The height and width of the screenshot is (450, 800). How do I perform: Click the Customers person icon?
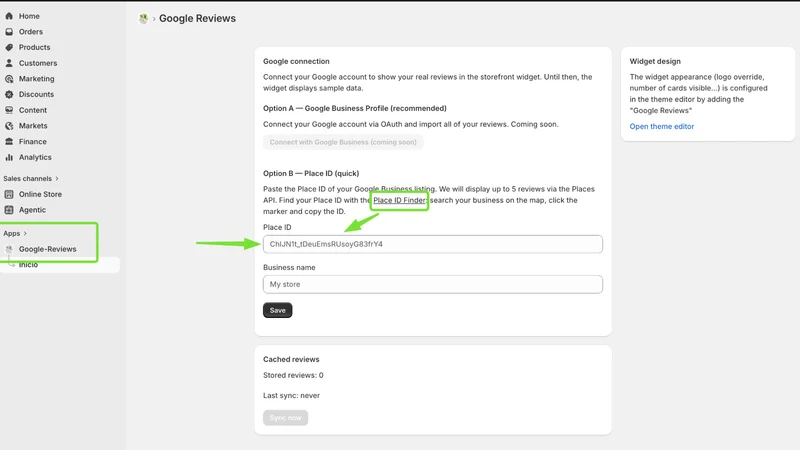(9, 63)
